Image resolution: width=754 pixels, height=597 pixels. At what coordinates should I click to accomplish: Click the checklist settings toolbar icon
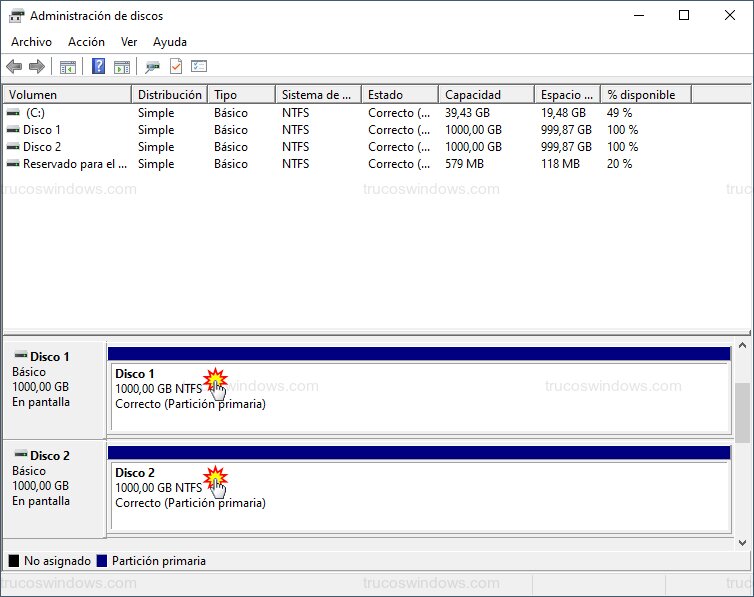[199, 67]
